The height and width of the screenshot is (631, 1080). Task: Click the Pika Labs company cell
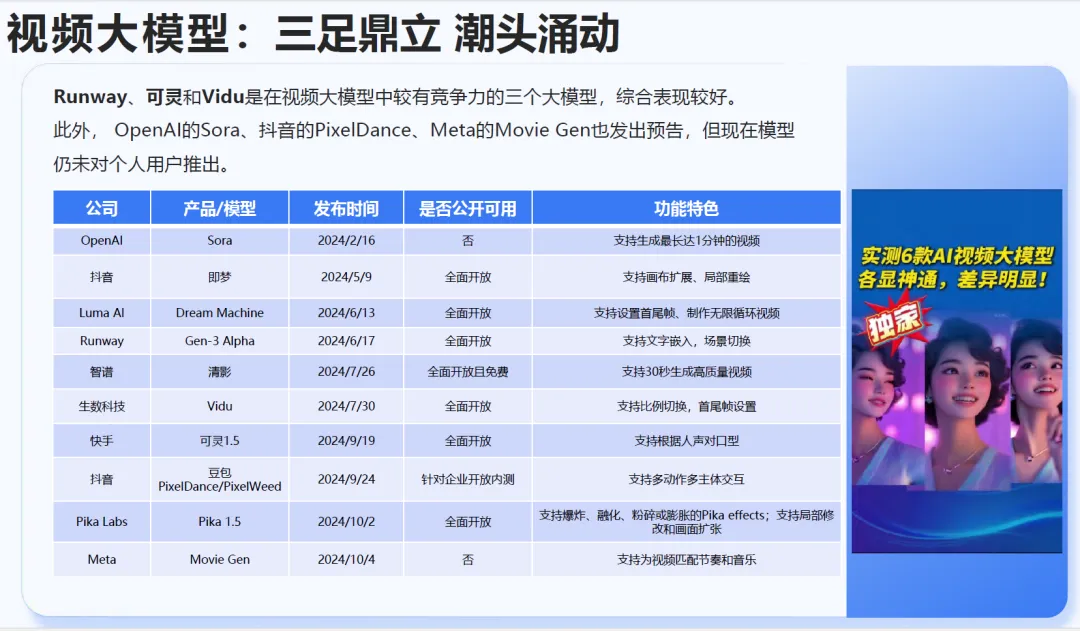(x=102, y=521)
